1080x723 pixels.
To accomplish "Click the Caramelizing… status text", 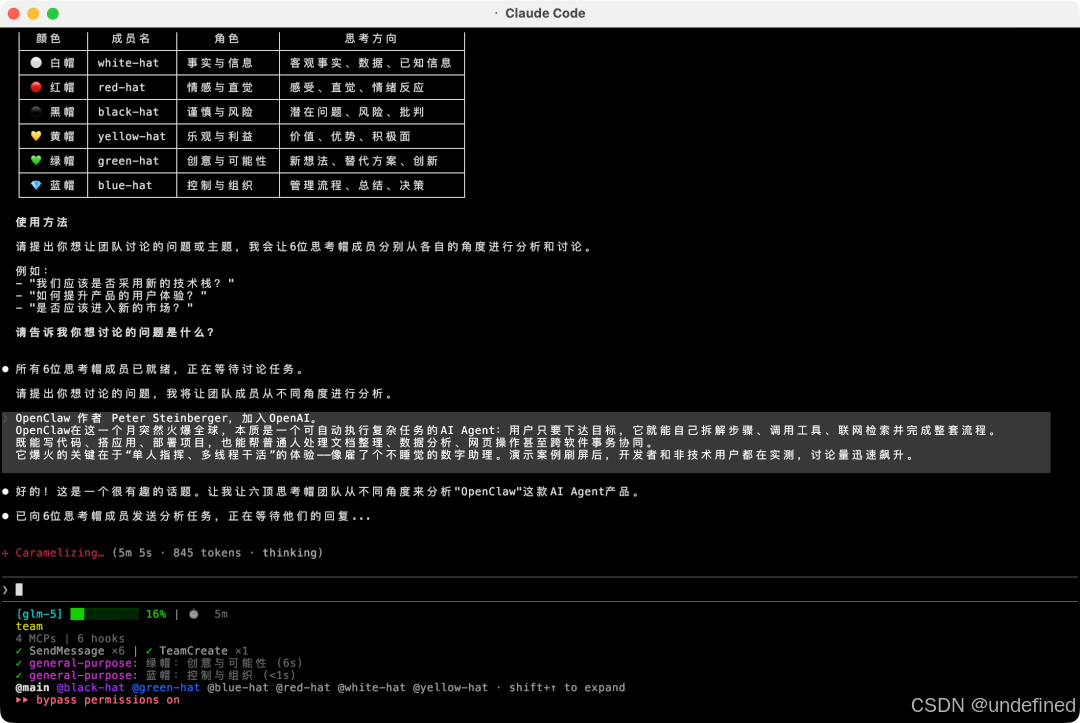I will click(x=60, y=553).
